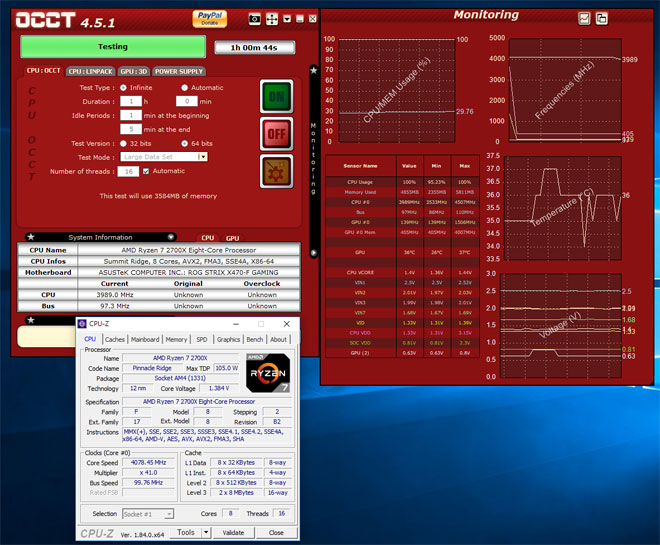This screenshot has width=660, height=545.
Task: Click Motherboard ROG STRIX X470-F GAMING cell
Action: coord(189,272)
